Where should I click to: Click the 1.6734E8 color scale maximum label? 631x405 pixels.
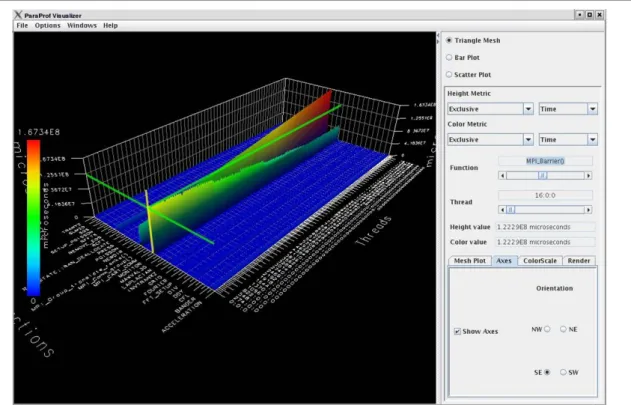(x=39, y=132)
